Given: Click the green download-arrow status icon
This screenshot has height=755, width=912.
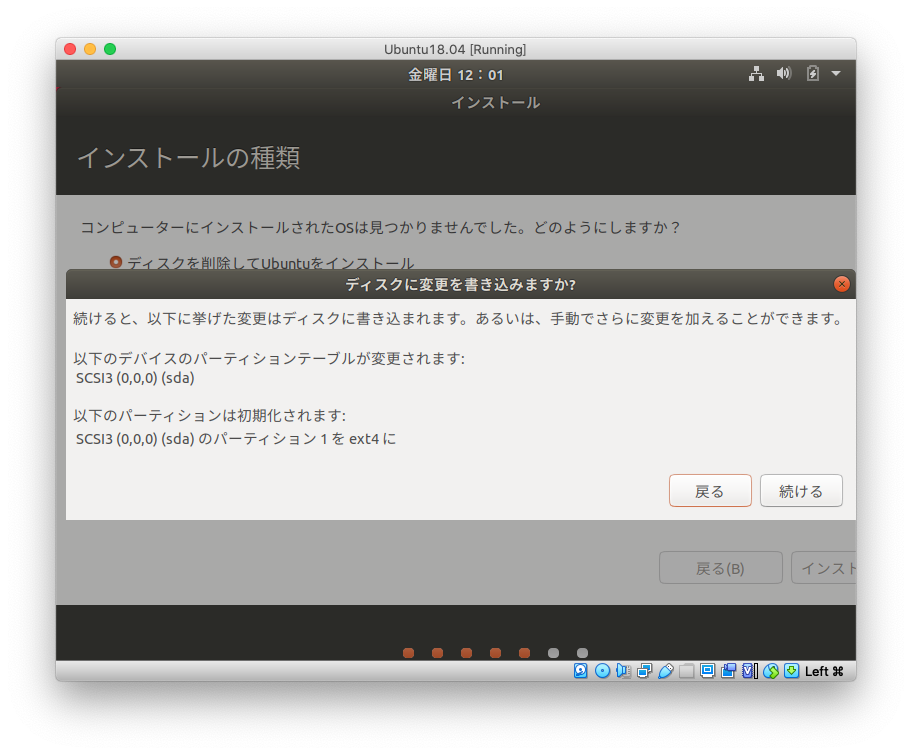Looking at the screenshot, I should [793, 671].
